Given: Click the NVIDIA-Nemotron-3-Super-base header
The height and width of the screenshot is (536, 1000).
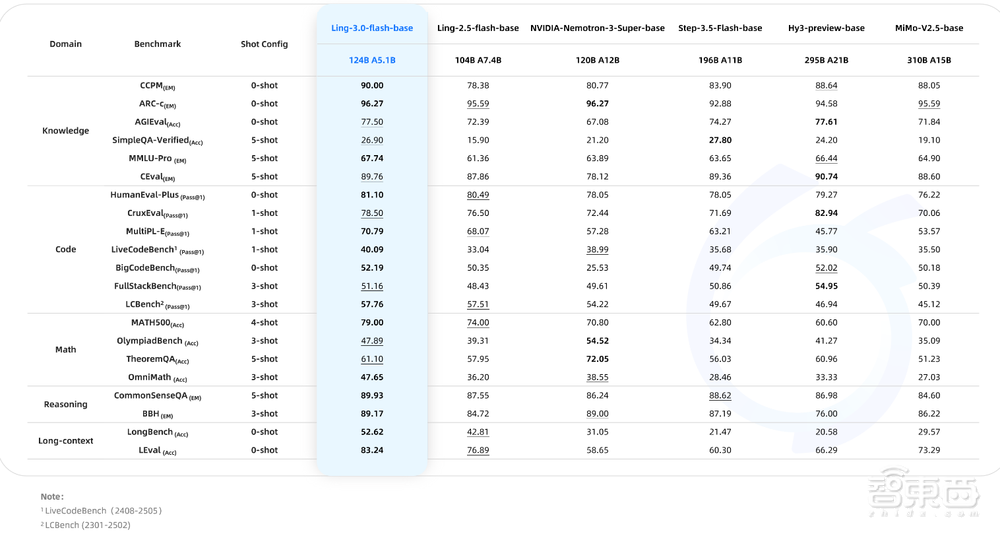Looking at the screenshot, I should pyautogui.click(x=597, y=28).
